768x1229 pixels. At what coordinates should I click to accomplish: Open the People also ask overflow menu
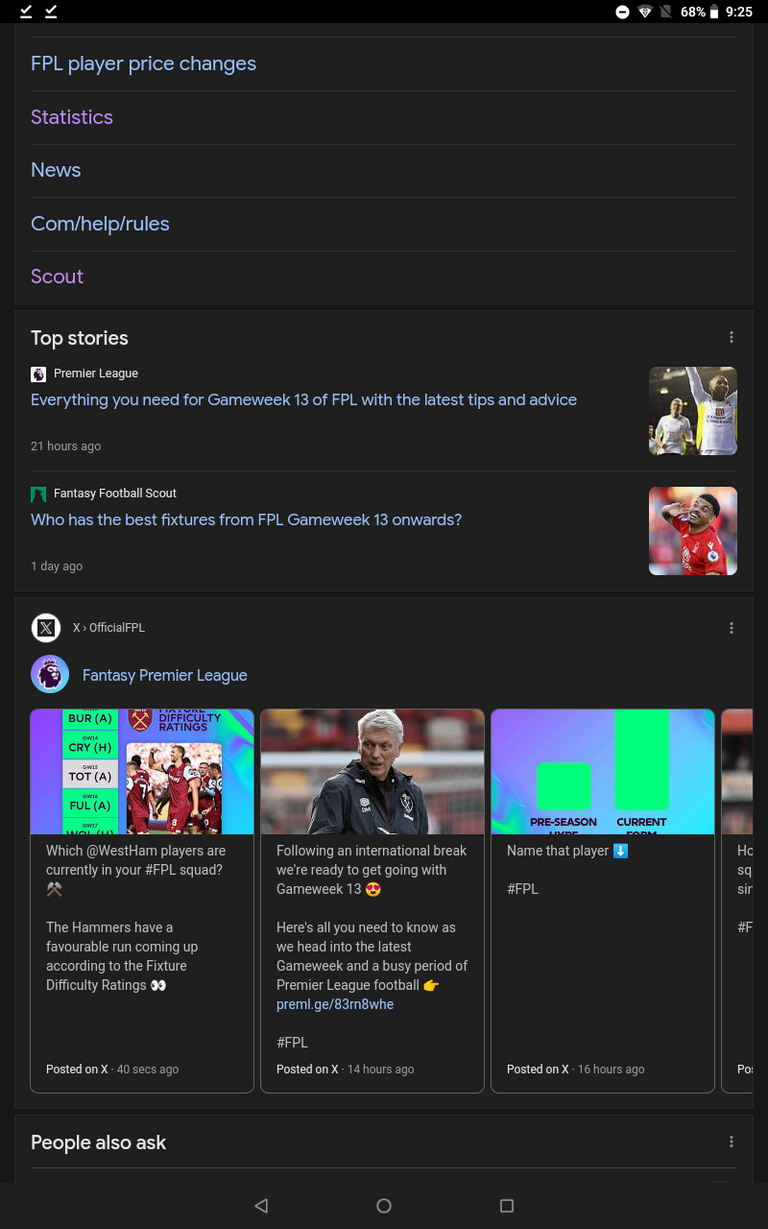click(x=731, y=1142)
